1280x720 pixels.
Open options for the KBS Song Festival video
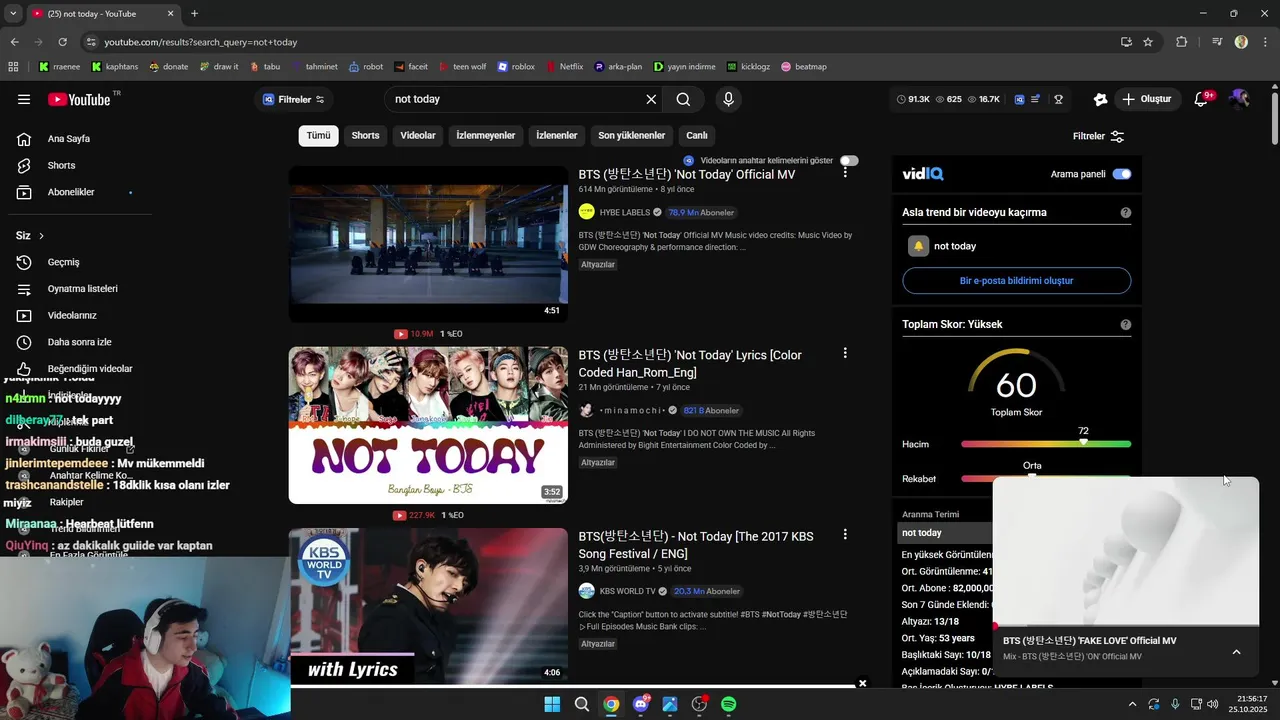click(x=845, y=535)
